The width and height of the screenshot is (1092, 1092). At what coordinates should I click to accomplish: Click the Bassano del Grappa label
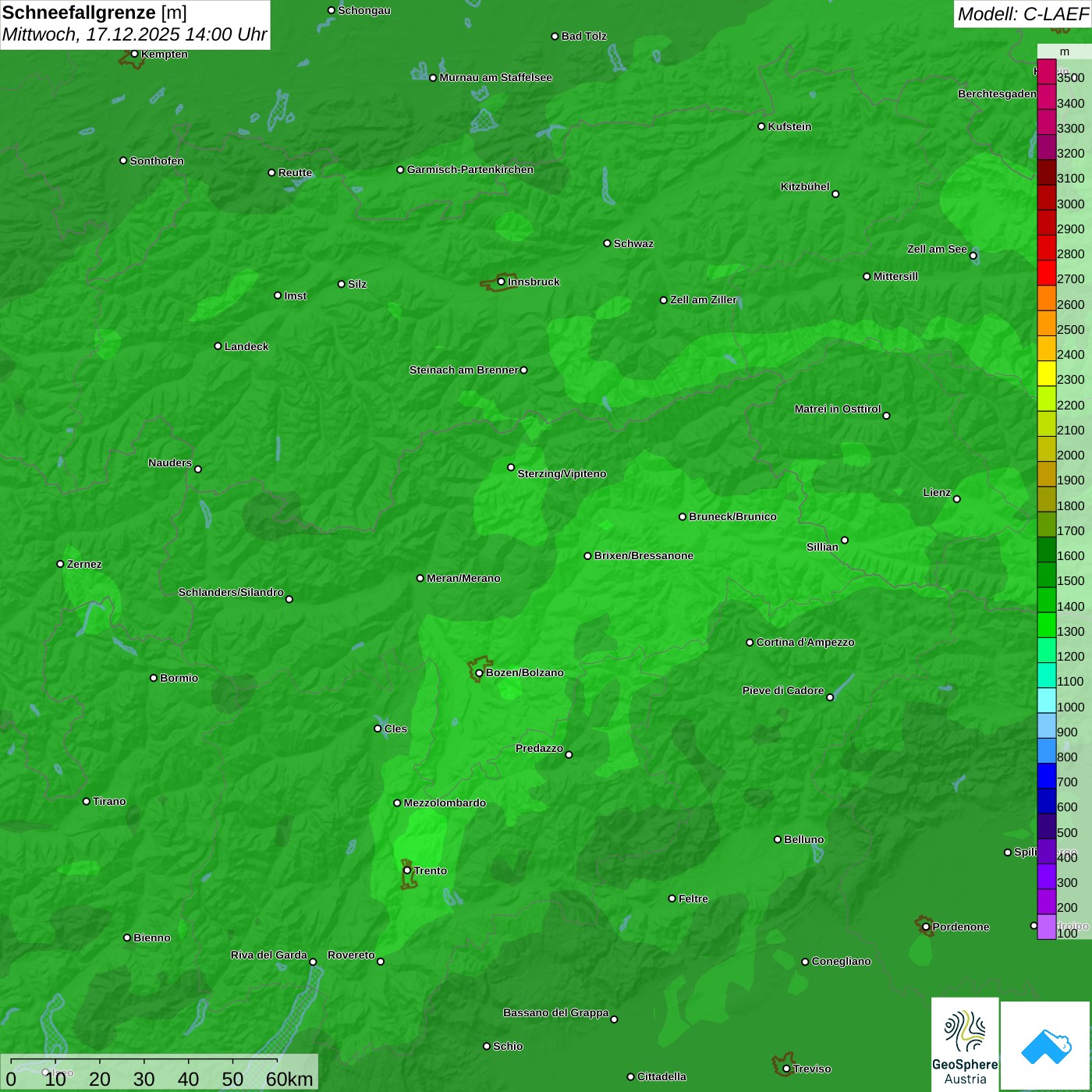[556, 1012]
